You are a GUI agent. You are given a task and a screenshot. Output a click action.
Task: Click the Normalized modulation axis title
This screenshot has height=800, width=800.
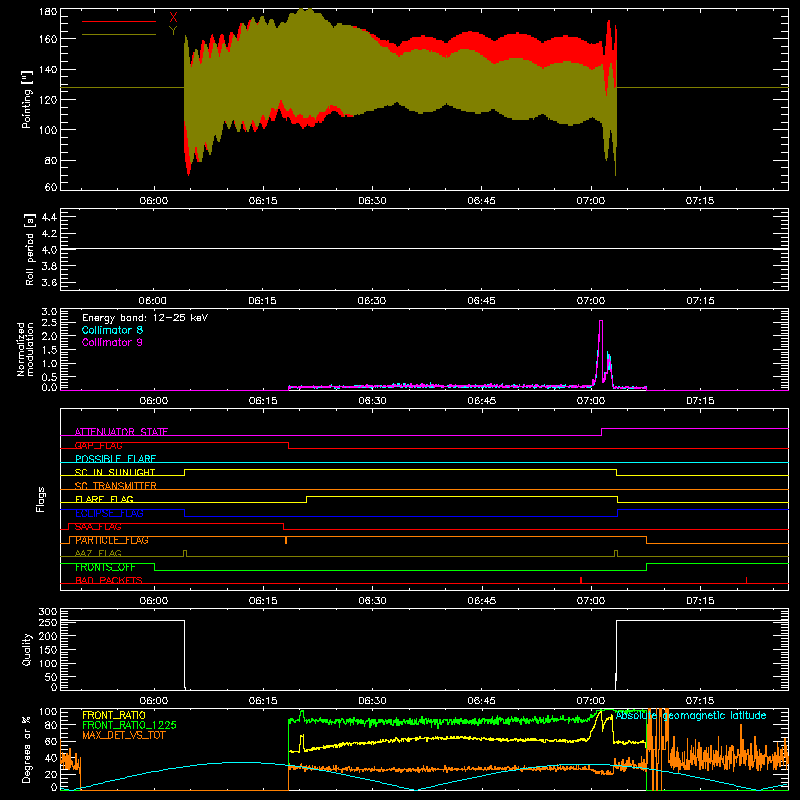pos(26,349)
